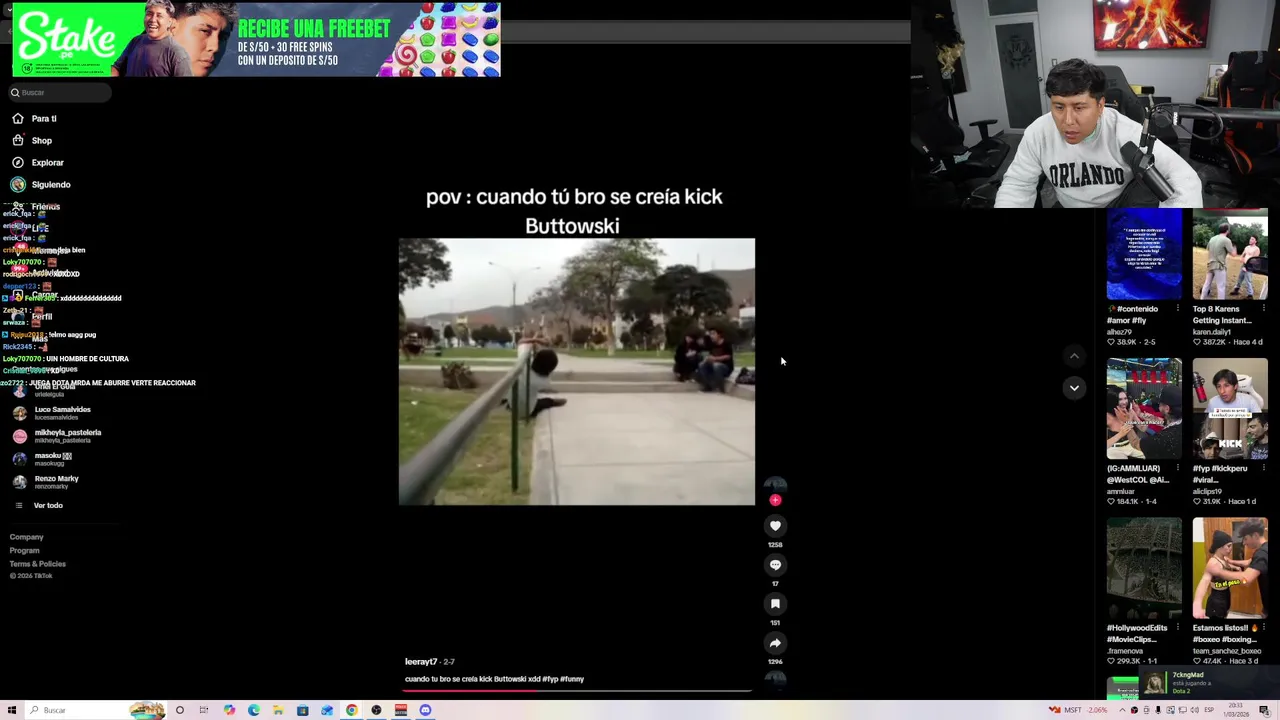Open the Stake freebet banner ad
1280x720 pixels.
pos(256,40)
